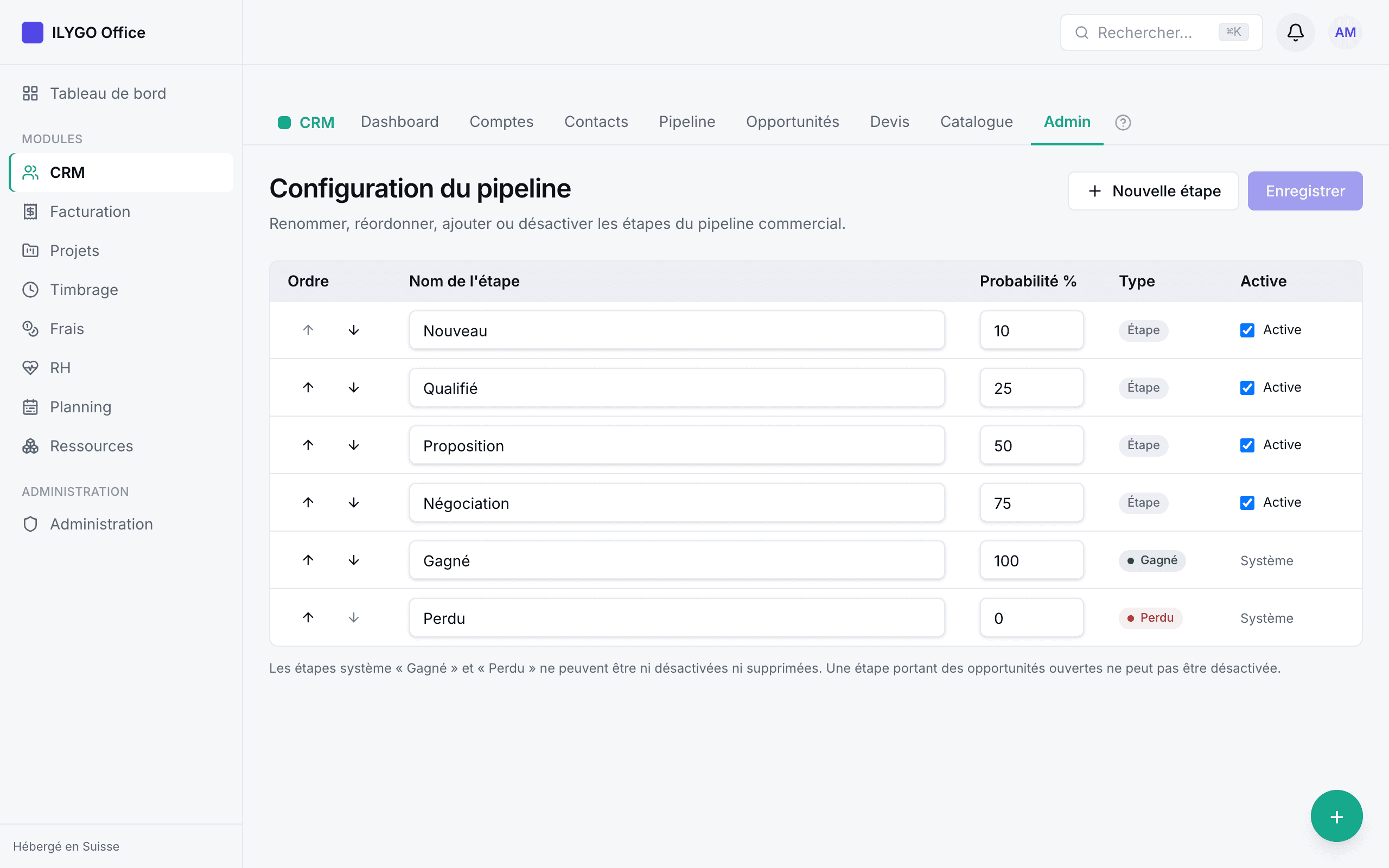The image size is (1389, 868).
Task: Open Administration in sidebar
Action: (121, 524)
